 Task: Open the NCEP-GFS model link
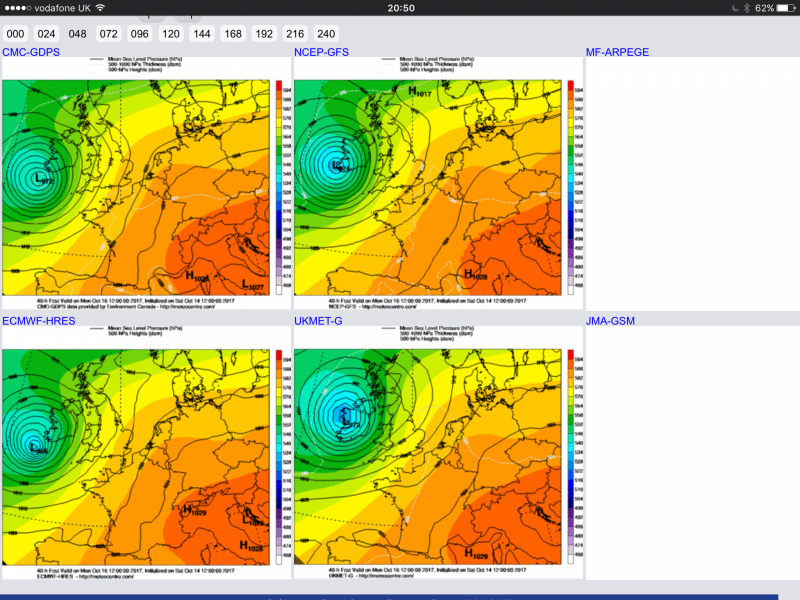[321, 52]
